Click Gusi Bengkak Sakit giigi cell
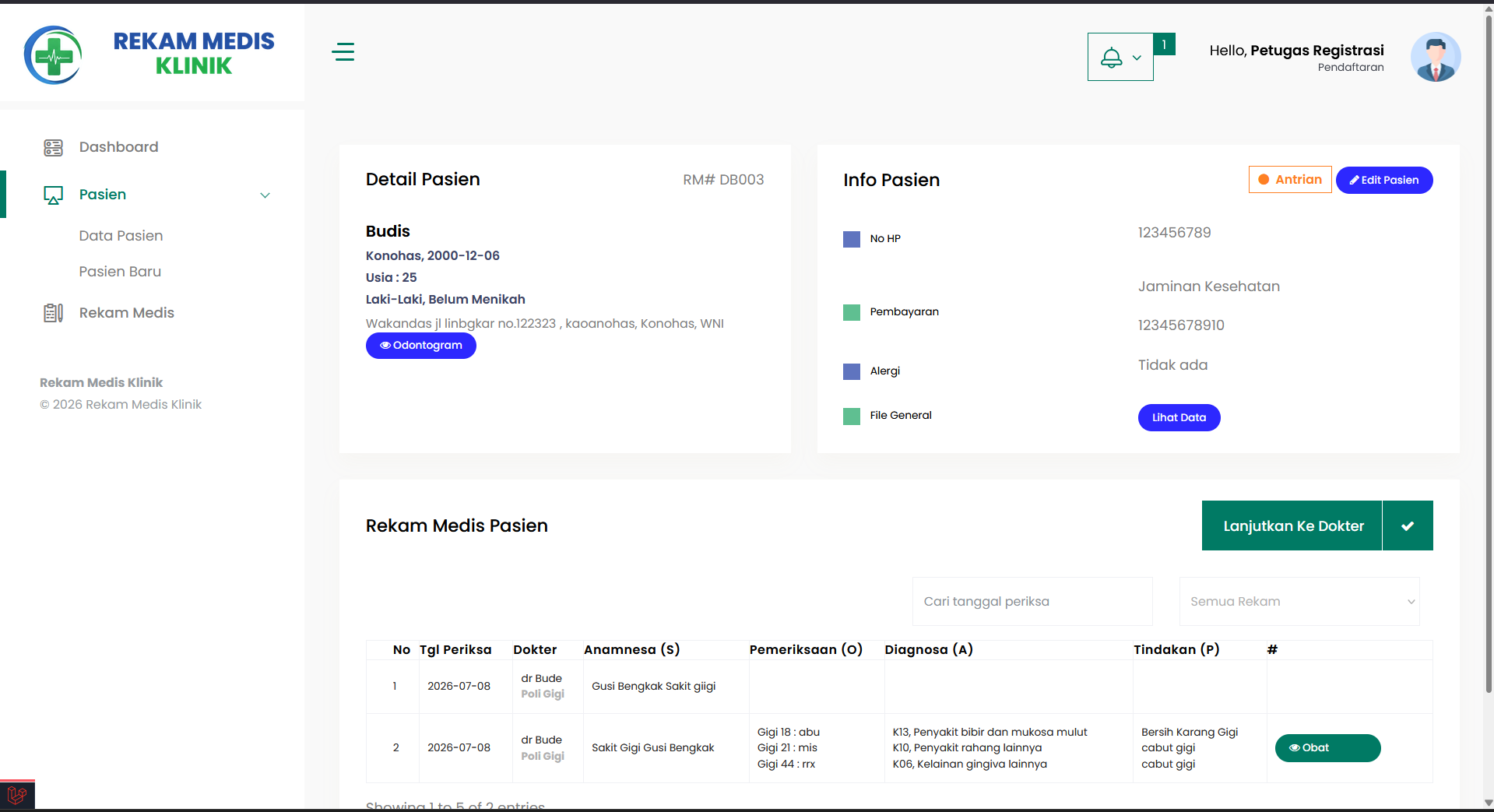Viewport: 1494px width, 812px height. point(653,686)
